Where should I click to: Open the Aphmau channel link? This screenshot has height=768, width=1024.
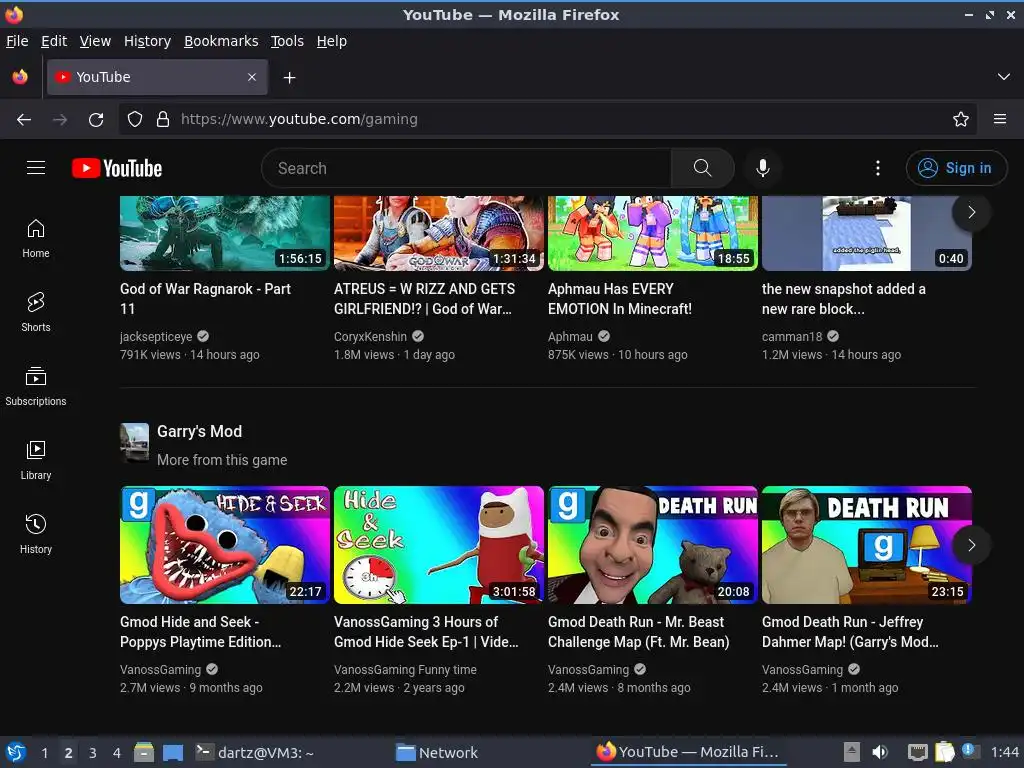(x=570, y=336)
